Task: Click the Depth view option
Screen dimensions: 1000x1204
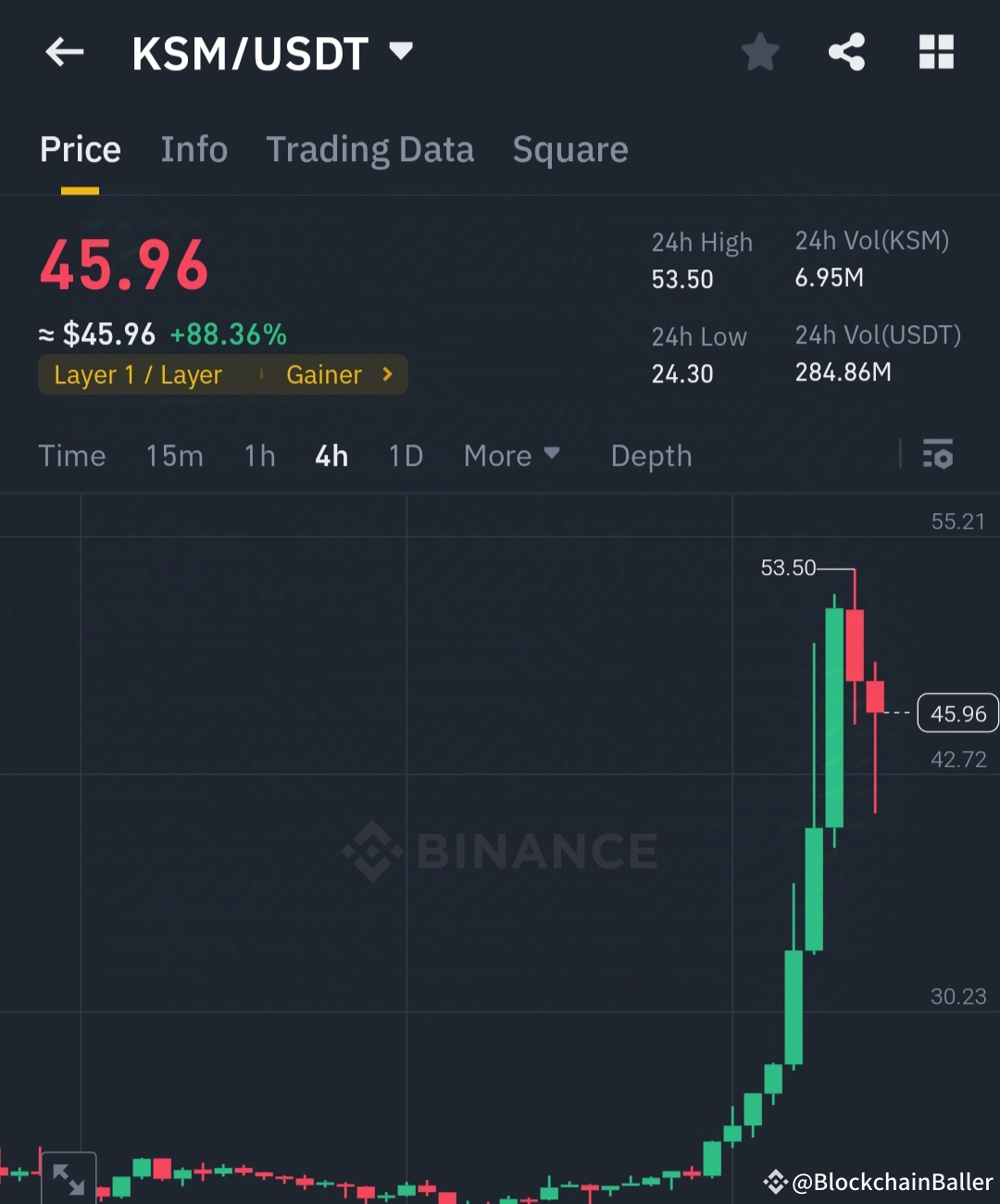Action: (x=651, y=455)
